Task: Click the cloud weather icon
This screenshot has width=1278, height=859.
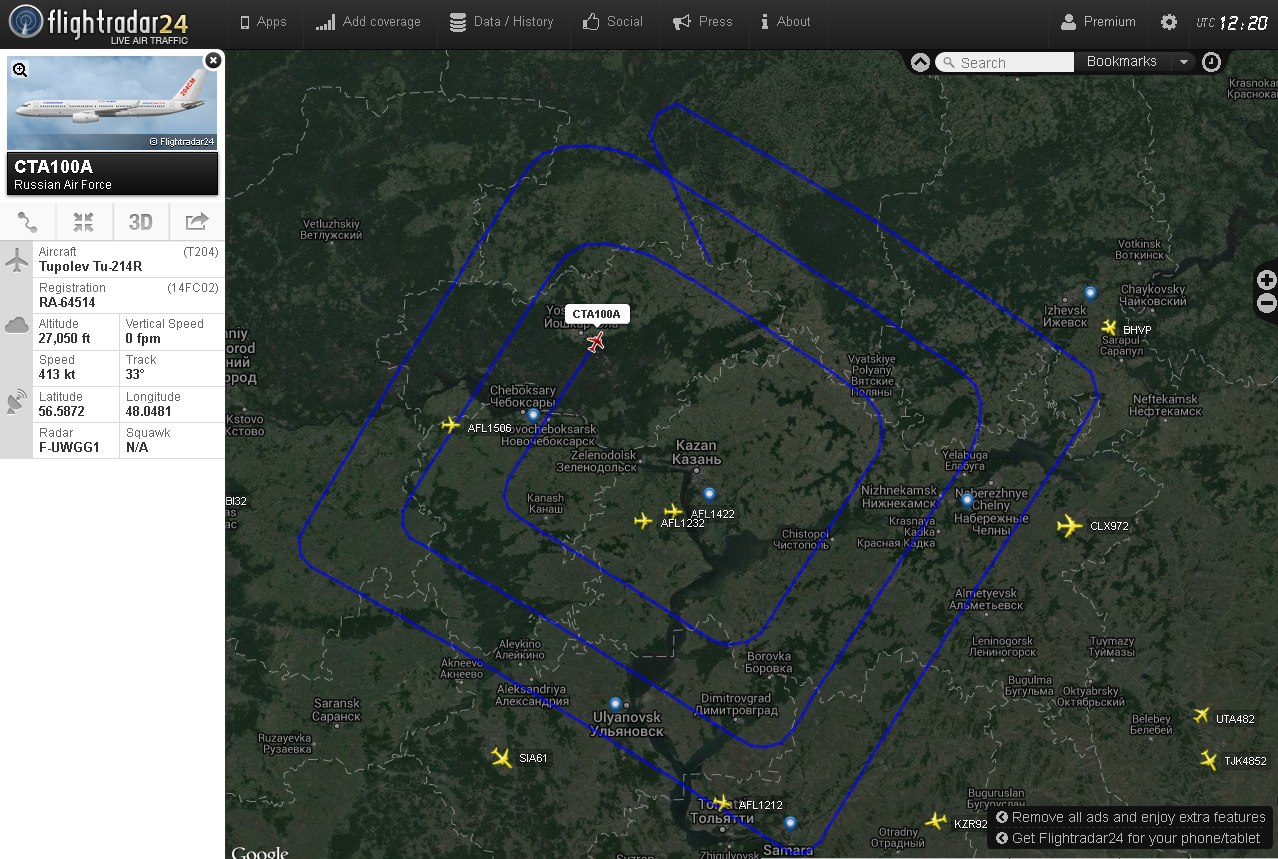Action: tap(16, 325)
